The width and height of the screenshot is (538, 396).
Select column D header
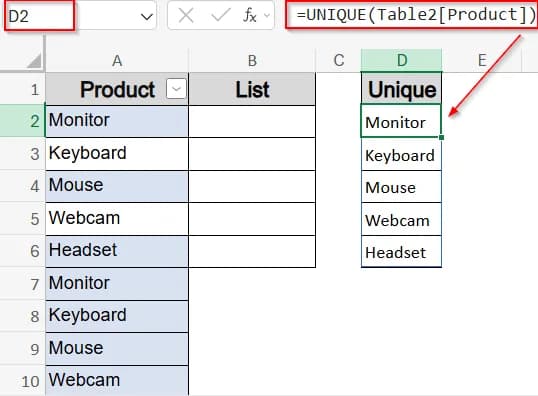[x=401, y=61]
